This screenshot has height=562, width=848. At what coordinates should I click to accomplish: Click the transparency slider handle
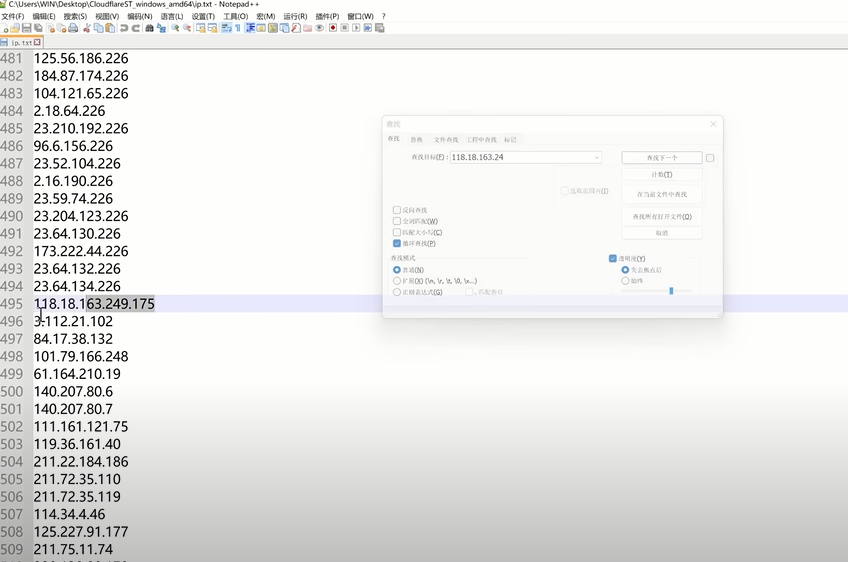point(671,291)
